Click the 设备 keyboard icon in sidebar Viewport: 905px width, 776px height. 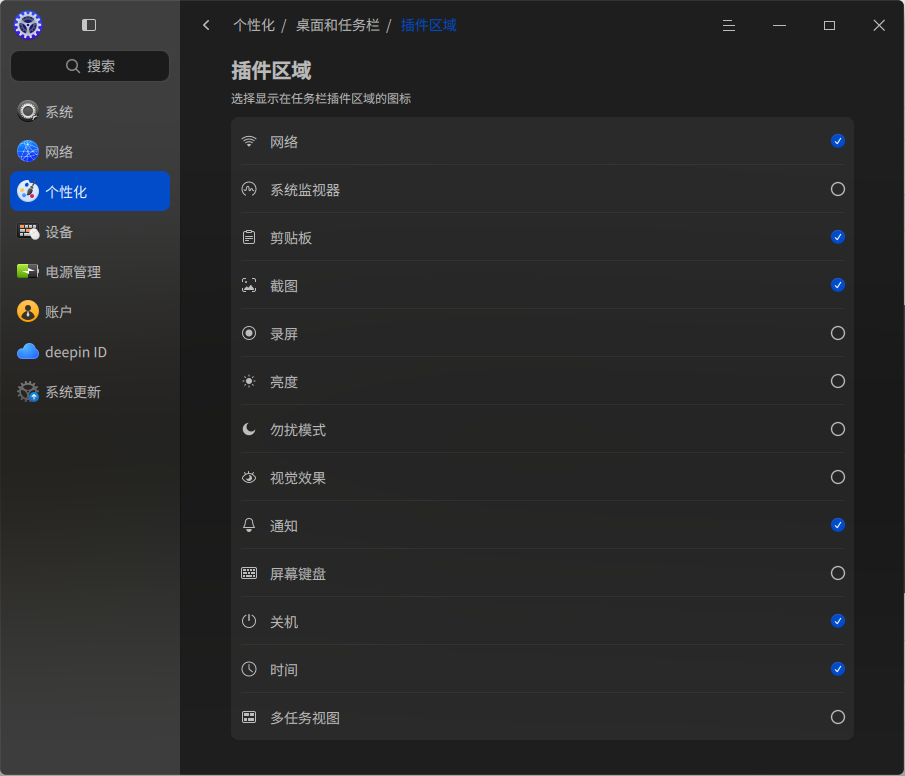click(28, 232)
